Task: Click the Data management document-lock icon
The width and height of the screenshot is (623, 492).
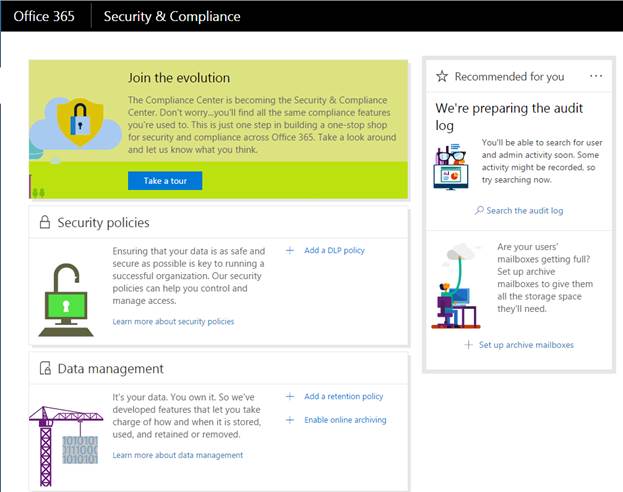Action: click(x=44, y=369)
